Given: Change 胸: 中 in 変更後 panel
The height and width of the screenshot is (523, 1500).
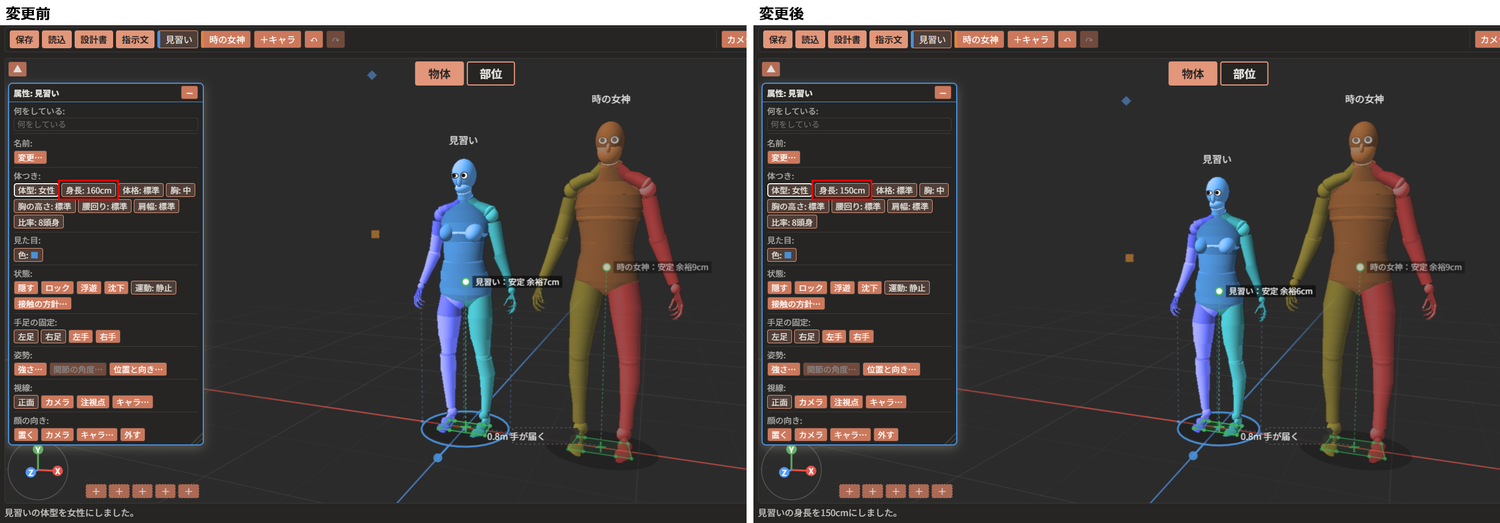Looking at the screenshot, I should [934, 190].
